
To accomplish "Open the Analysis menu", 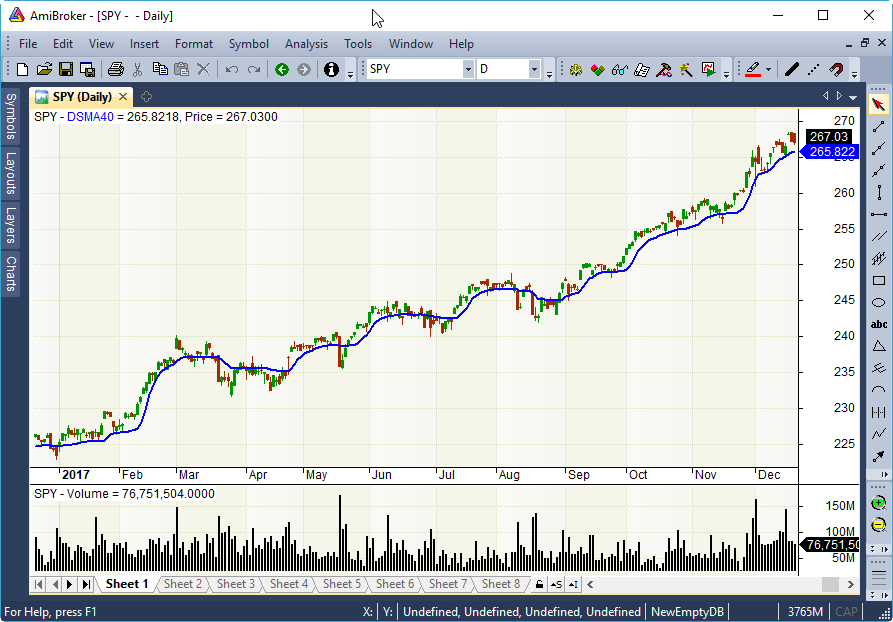I will point(306,44).
